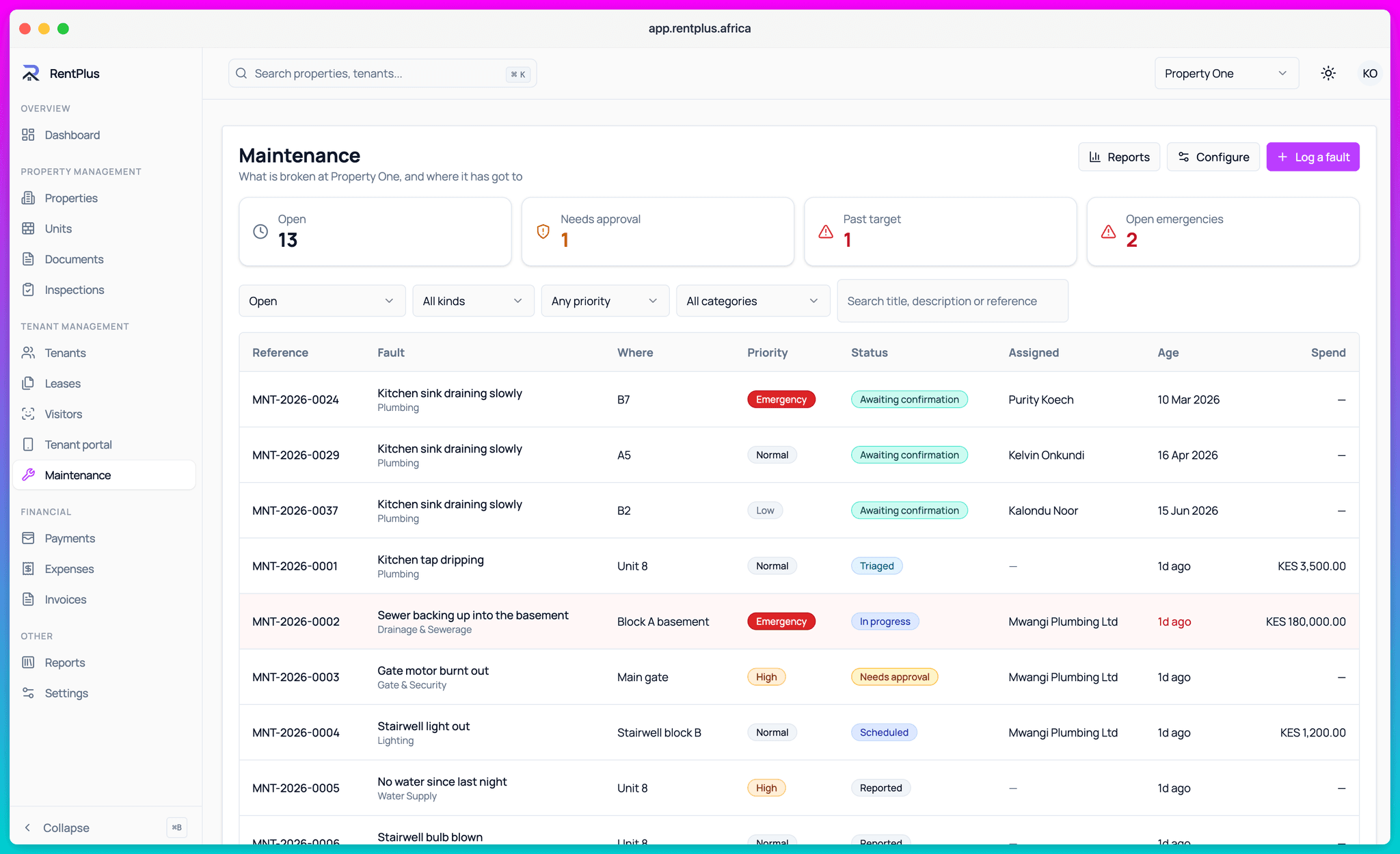Click the Scheduled status badge
The image size is (1400, 854).
[x=884, y=732]
